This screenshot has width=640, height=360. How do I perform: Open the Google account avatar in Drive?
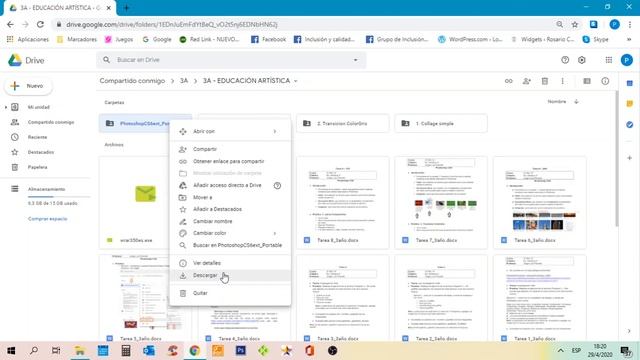tap(627, 60)
